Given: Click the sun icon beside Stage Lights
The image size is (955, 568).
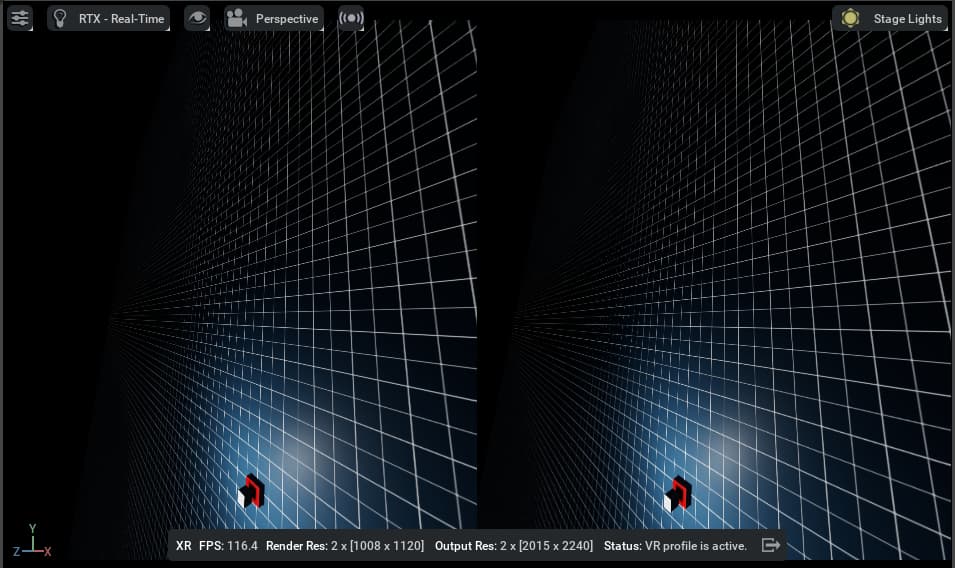Looking at the screenshot, I should 850,18.
